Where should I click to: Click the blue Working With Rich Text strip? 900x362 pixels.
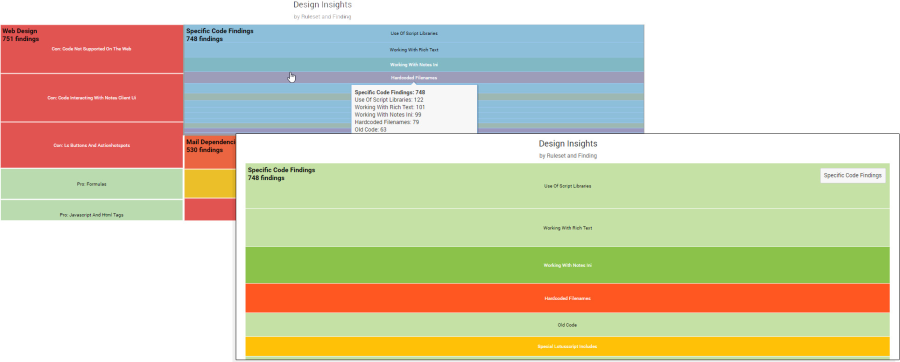(414, 49)
